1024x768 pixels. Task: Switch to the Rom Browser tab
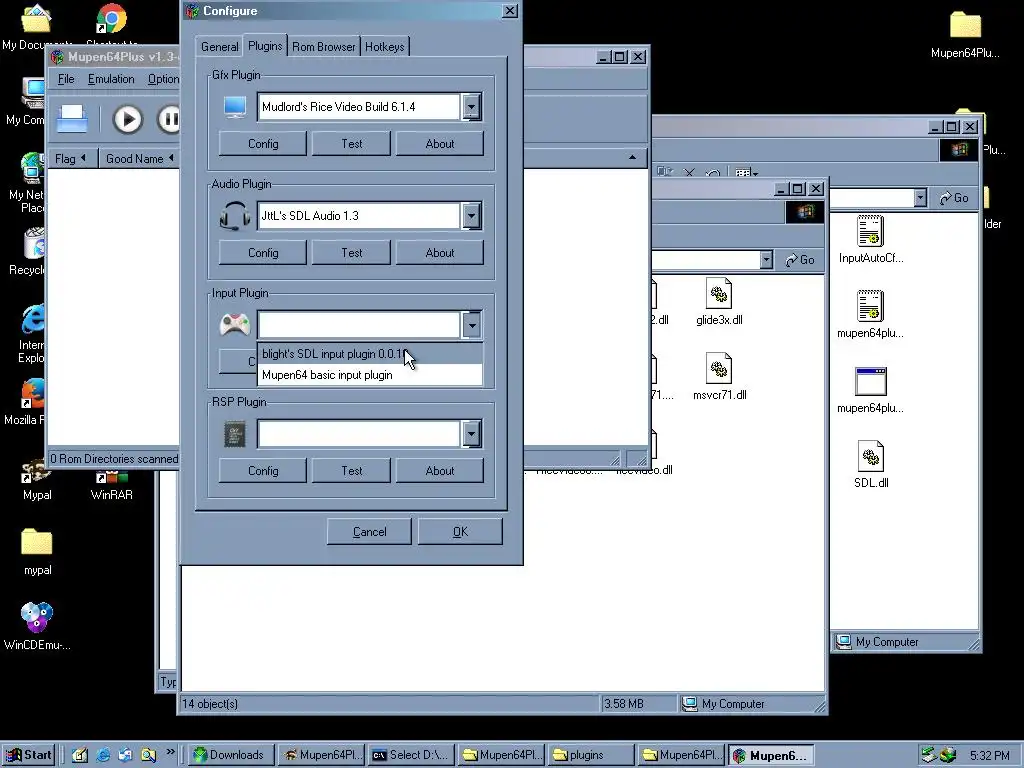pyautogui.click(x=324, y=47)
